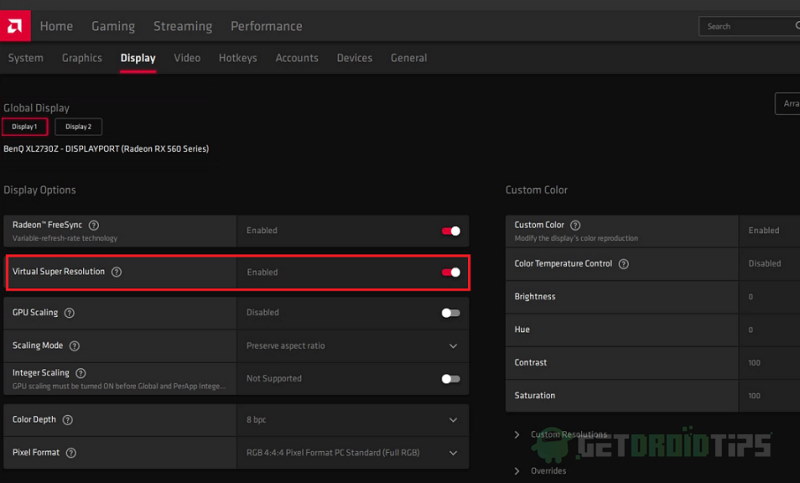The image size is (800, 483).
Task: Switch to the General sub-tab
Action: [x=409, y=58]
